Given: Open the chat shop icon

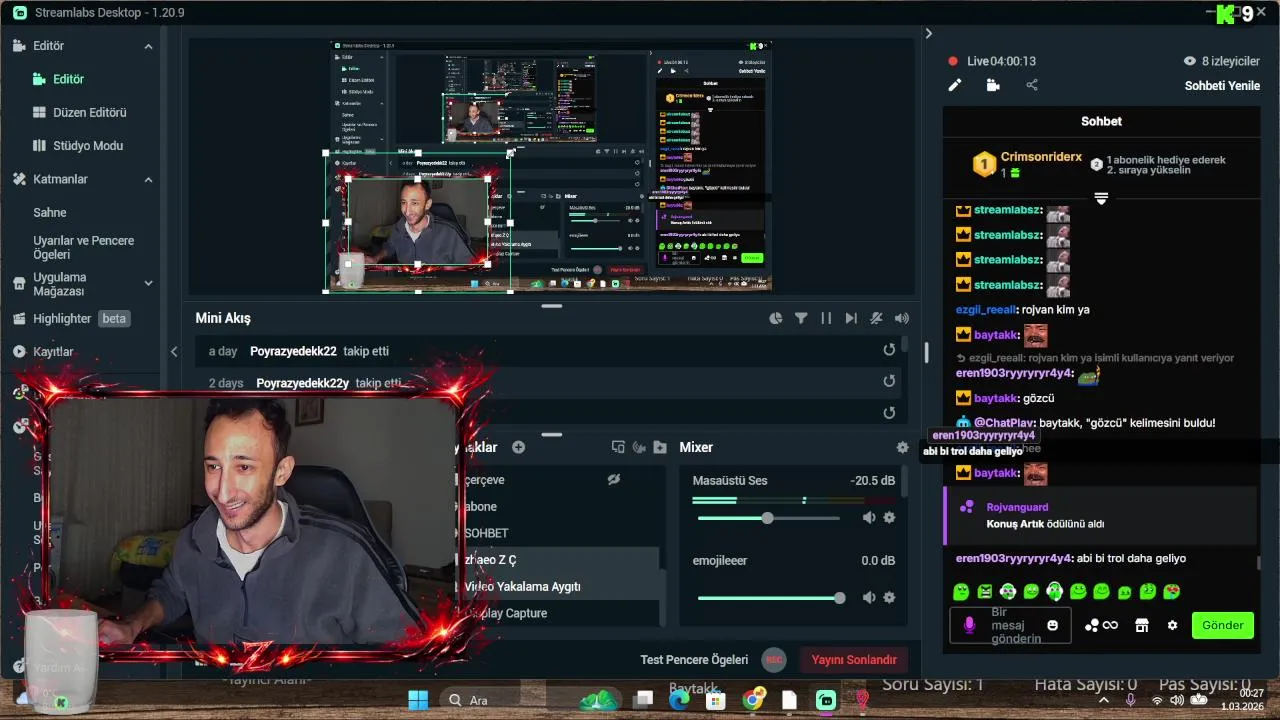Looking at the screenshot, I should (1141, 625).
